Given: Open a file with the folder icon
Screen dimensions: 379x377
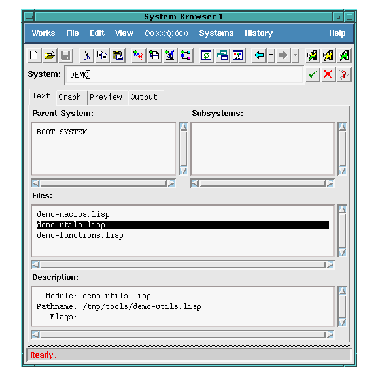Looking at the screenshot, I should tap(50, 55).
